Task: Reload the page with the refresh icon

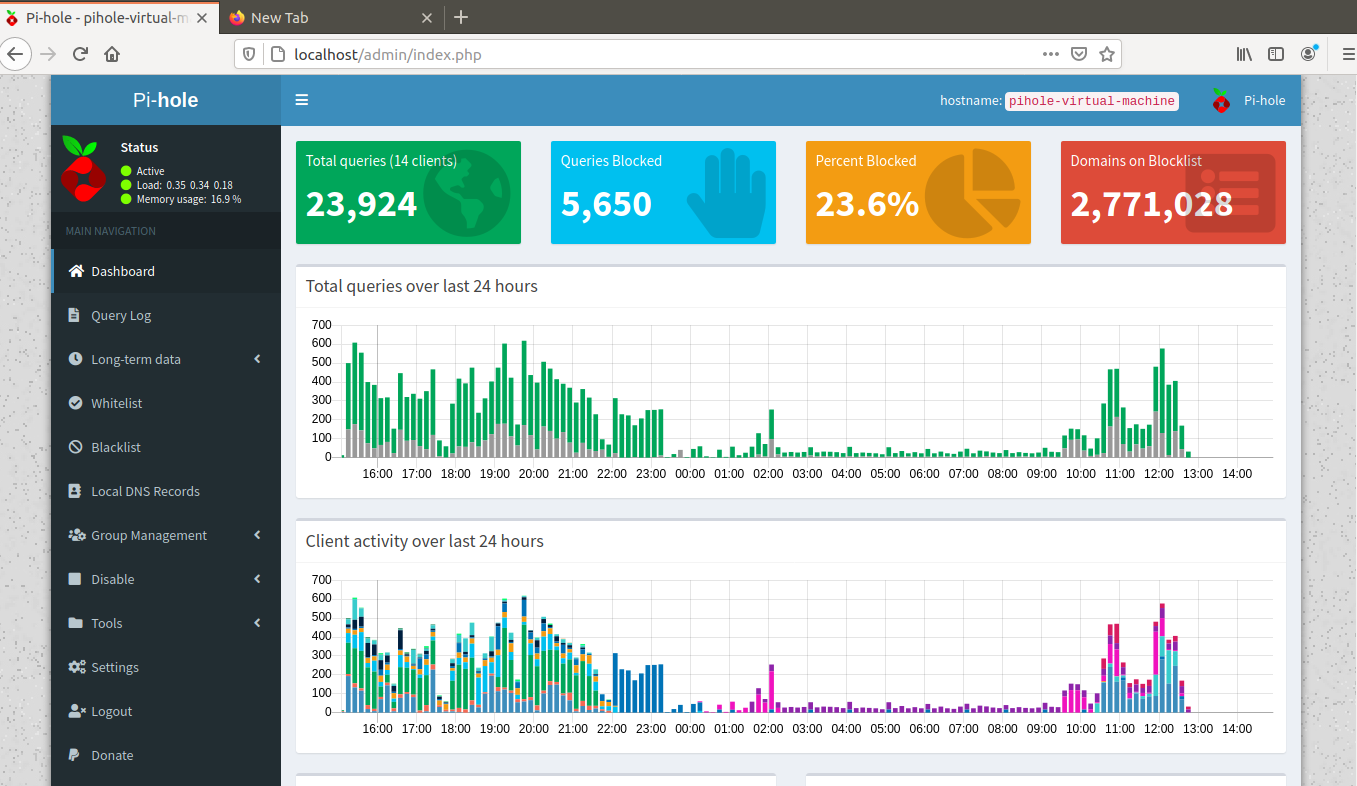Action: point(81,54)
